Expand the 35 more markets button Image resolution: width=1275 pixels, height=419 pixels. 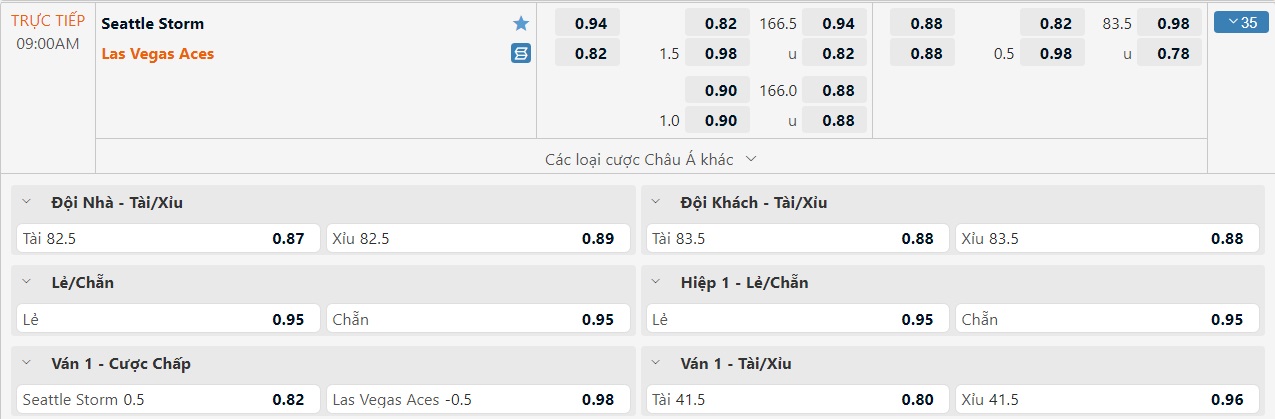coord(1240,23)
